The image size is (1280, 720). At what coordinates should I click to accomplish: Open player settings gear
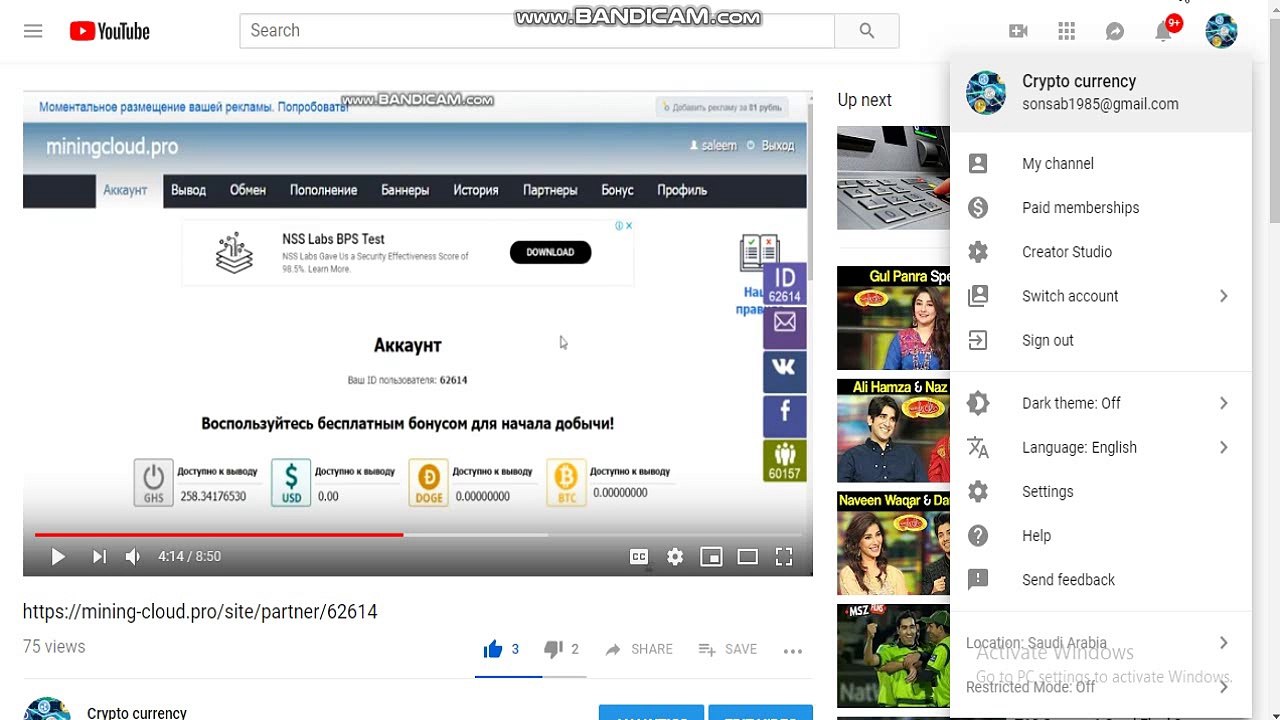tap(675, 557)
